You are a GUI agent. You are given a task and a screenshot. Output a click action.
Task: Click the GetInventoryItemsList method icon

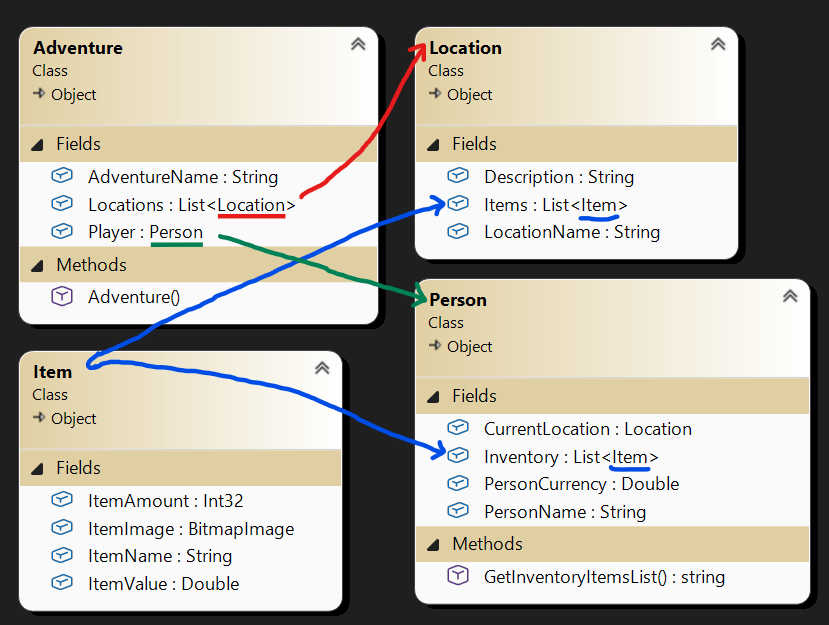tap(458, 575)
